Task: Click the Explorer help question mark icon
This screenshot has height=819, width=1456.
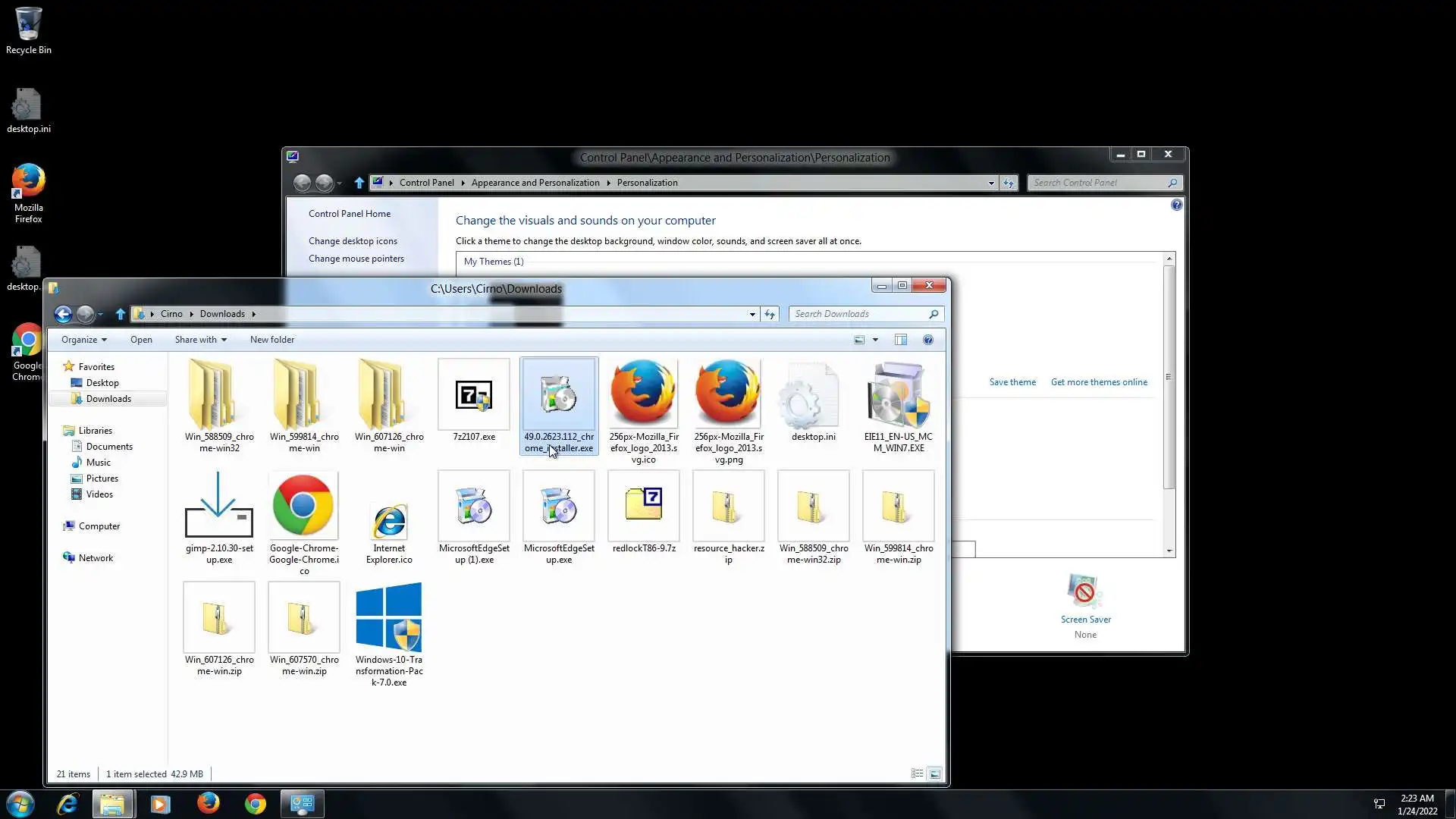Action: point(927,340)
